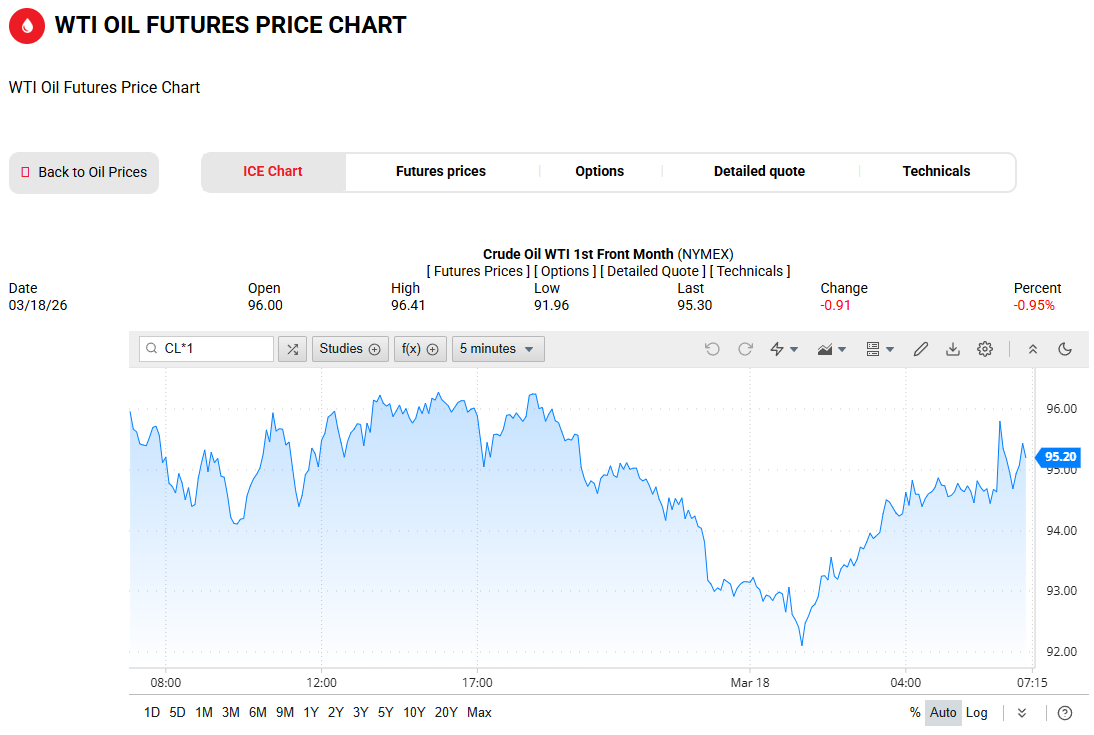Open the 5 minutes interval dropdown
Viewport: 1094px width, 735px height.
coord(498,349)
